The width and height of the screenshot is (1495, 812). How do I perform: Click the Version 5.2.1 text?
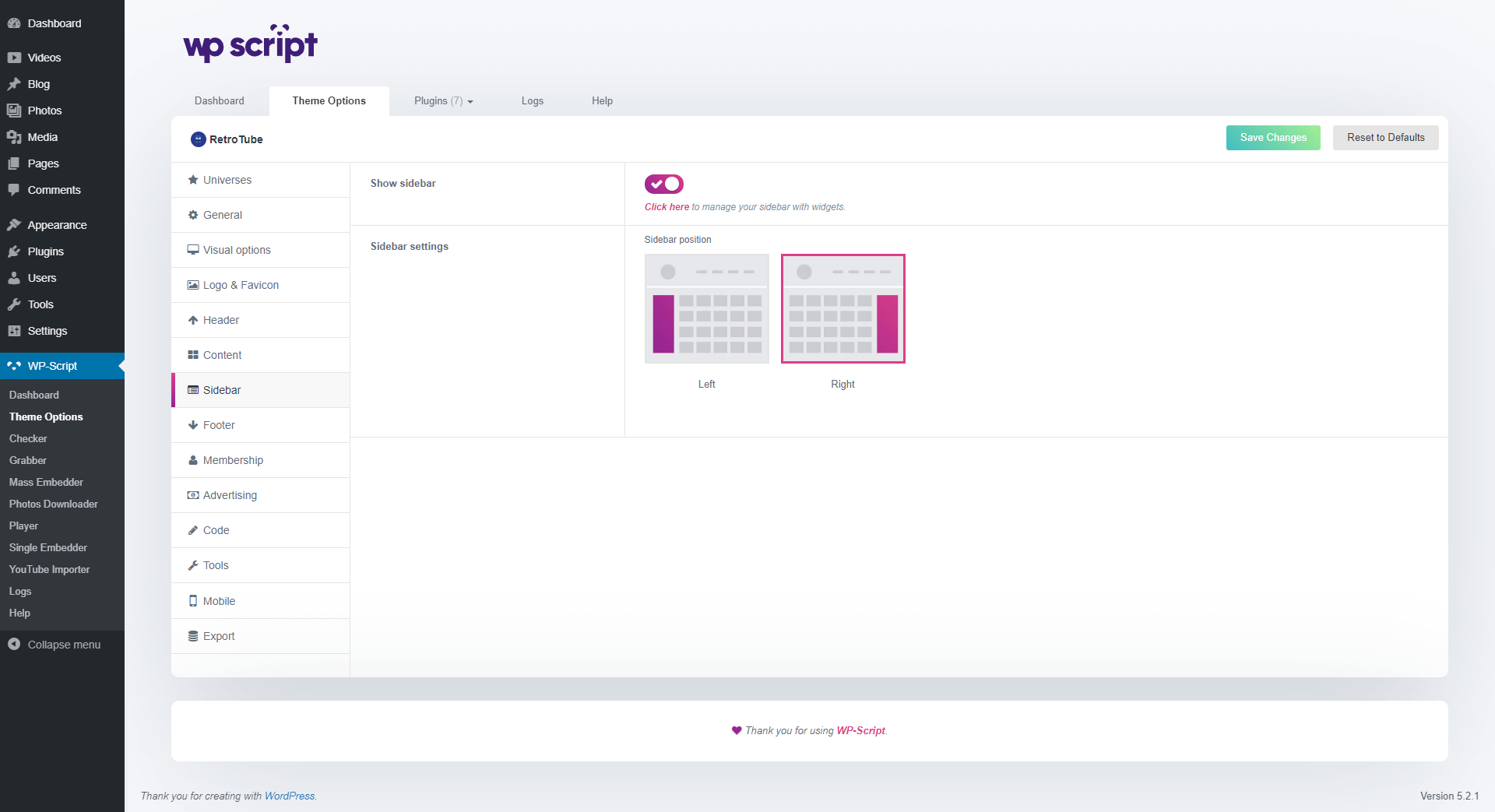click(x=1449, y=796)
